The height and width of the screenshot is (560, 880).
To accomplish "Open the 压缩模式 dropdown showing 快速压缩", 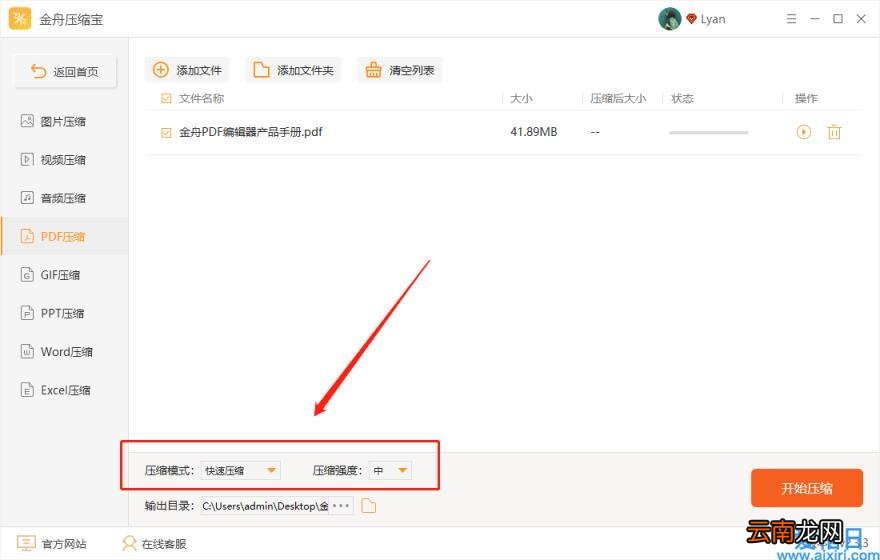I will [240, 470].
